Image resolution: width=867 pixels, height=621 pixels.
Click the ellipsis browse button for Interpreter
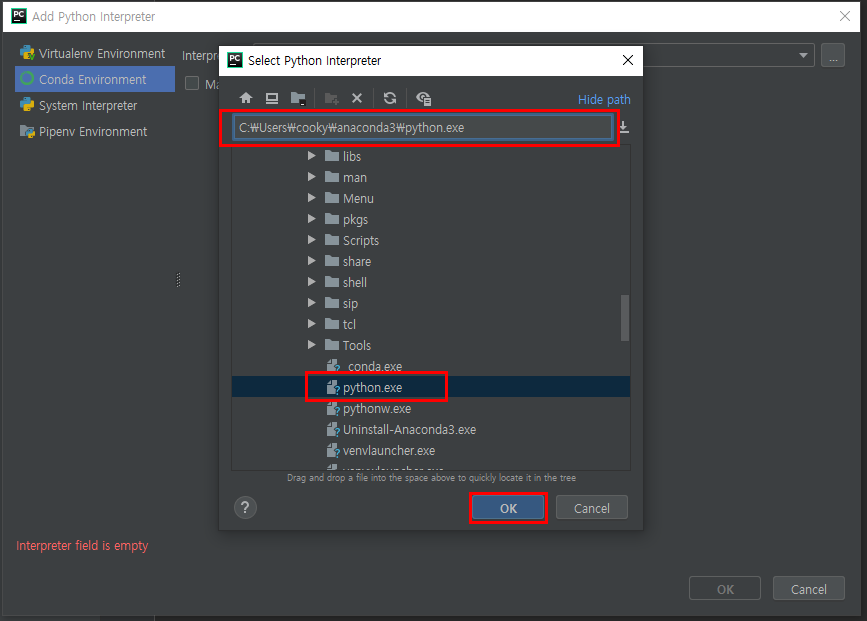click(x=833, y=55)
